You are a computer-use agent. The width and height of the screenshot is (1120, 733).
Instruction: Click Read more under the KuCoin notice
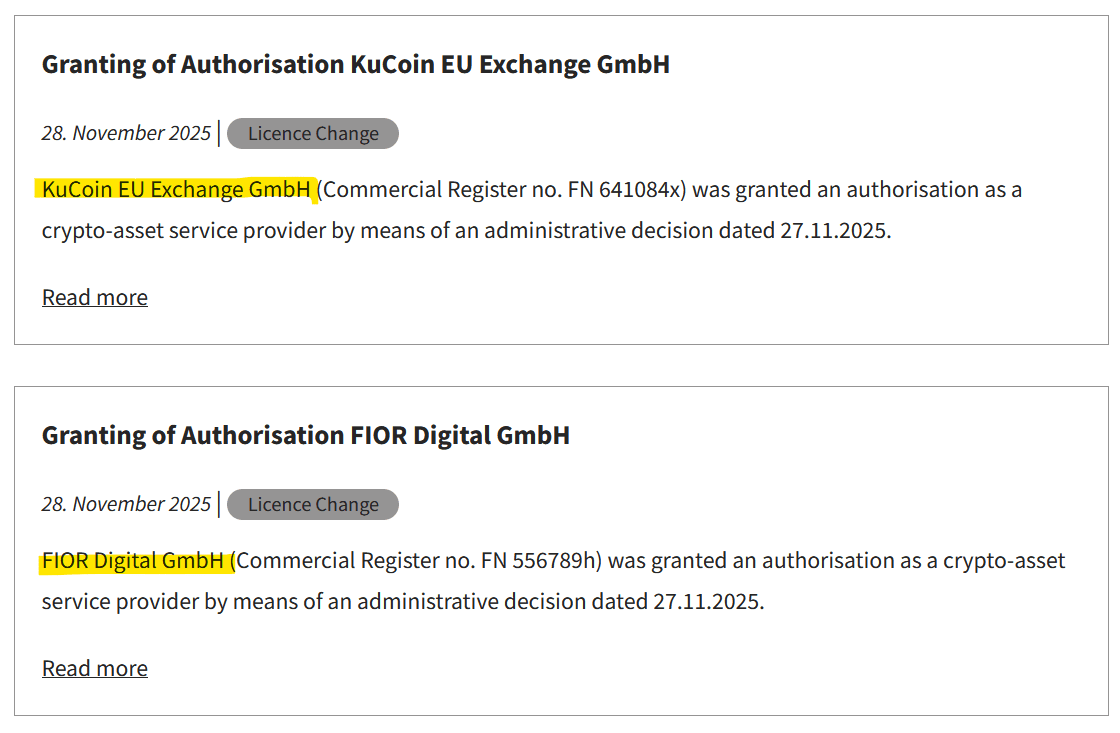(95, 298)
